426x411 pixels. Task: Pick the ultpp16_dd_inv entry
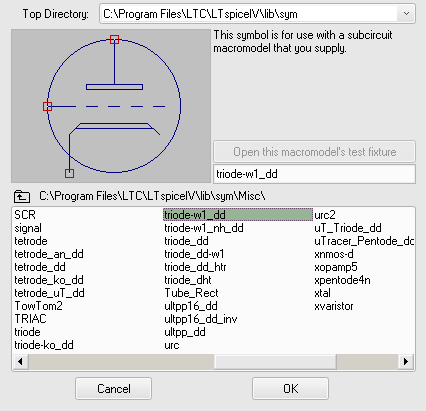[x=201, y=319]
